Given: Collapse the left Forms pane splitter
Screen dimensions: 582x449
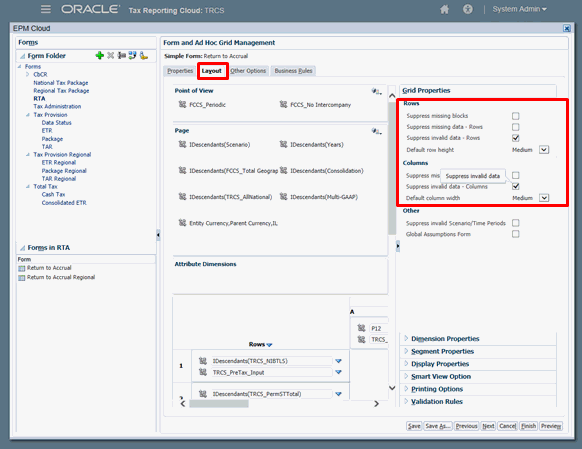Looking at the screenshot, I should pyautogui.click(x=158, y=235).
